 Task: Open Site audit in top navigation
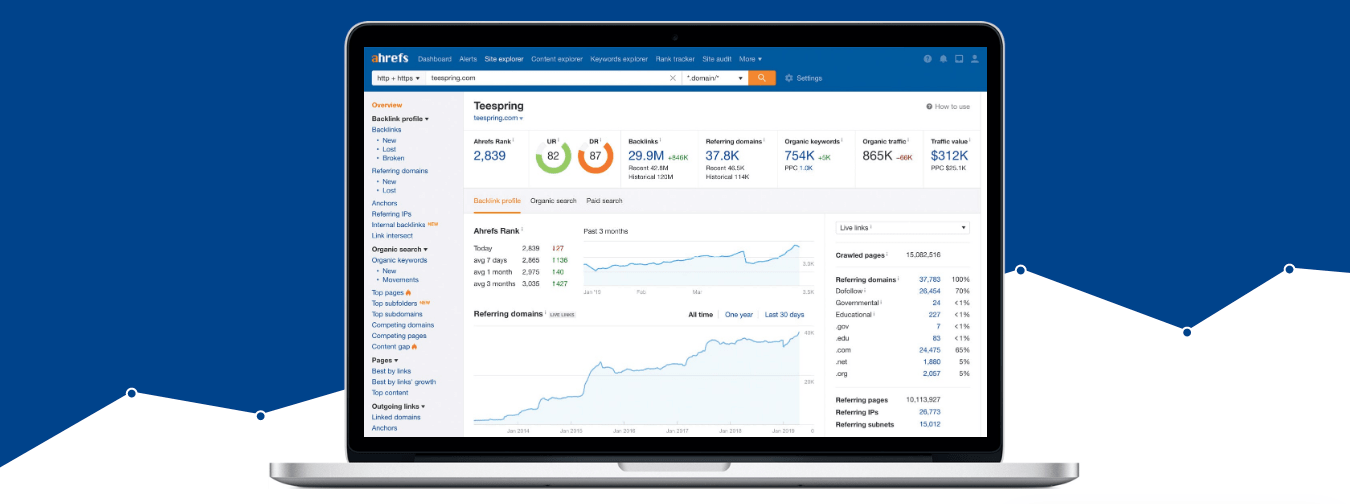(718, 59)
